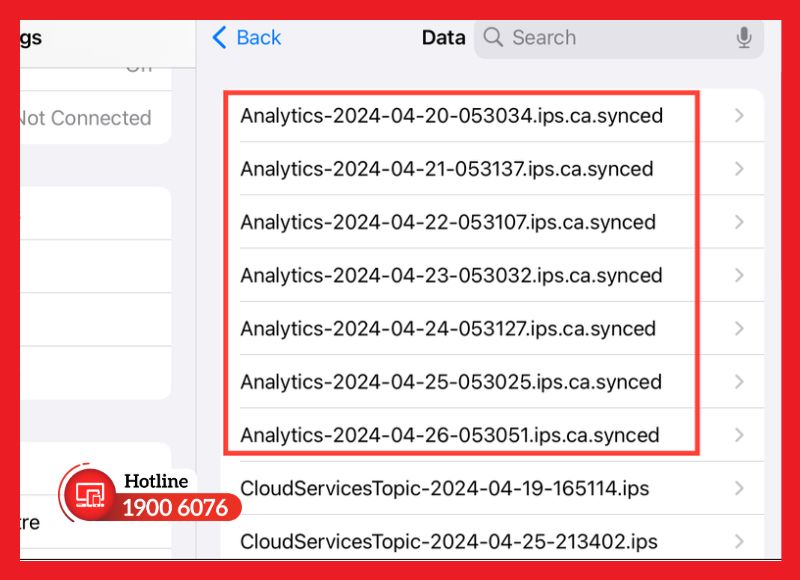Open Analytics-2024-04-22-053107.ips.ca.synced log
Screen dimensions: 800x580
pyautogui.click(x=450, y=222)
